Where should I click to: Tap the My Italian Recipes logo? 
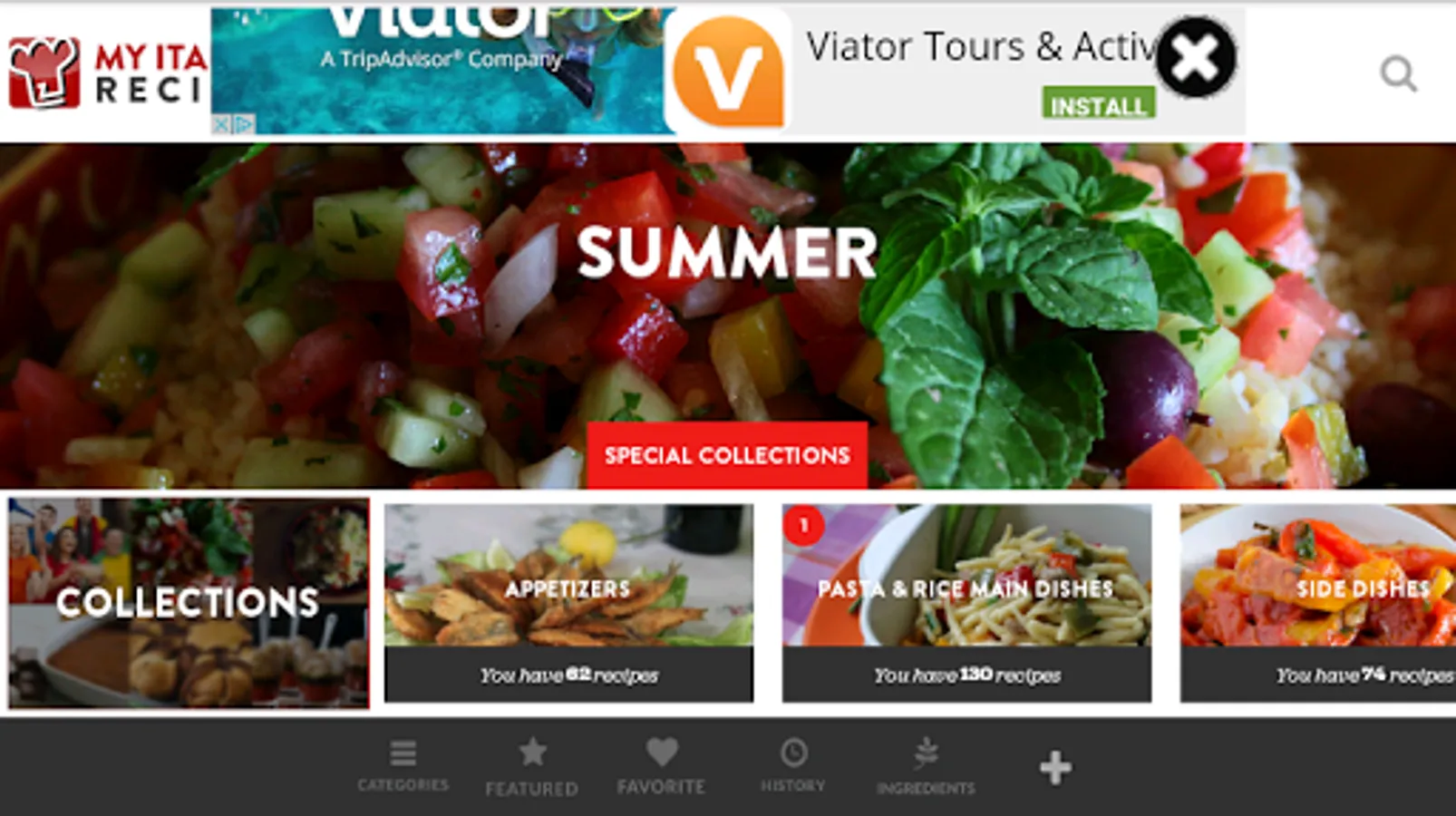(x=107, y=73)
